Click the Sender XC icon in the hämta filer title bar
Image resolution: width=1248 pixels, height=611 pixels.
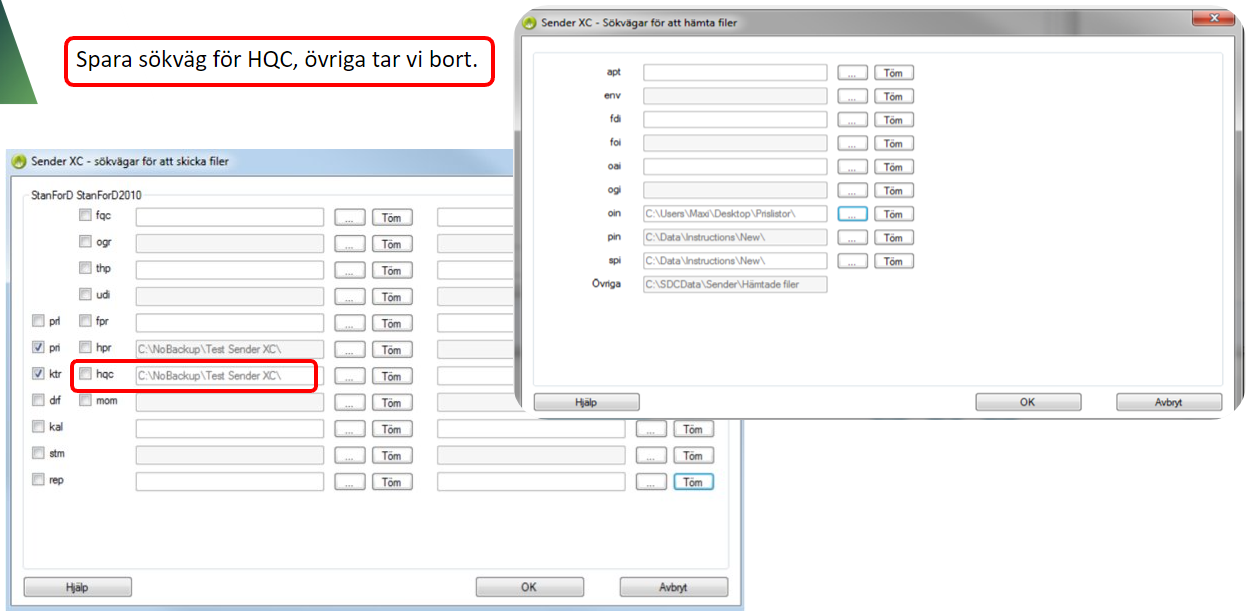point(530,22)
